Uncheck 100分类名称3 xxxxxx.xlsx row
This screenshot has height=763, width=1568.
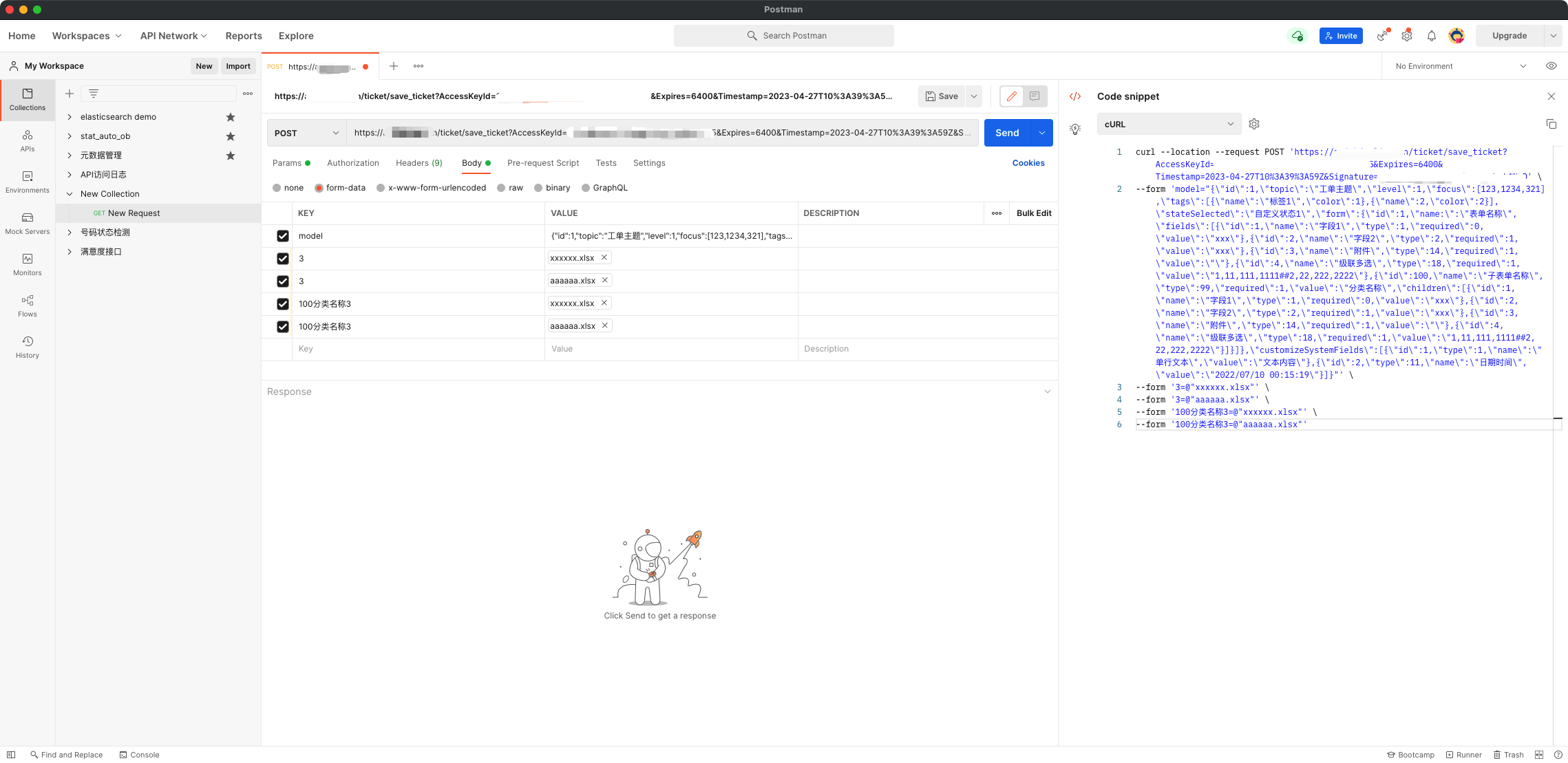[283, 304]
